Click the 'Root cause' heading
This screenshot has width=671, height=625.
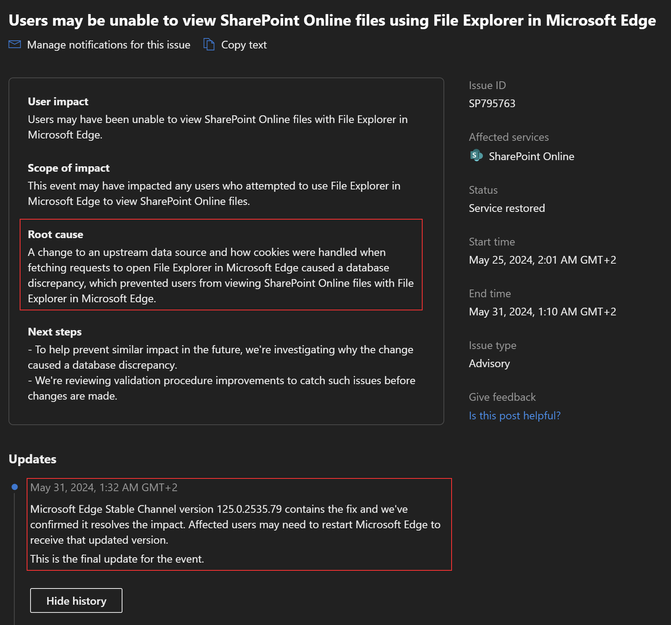56,234
